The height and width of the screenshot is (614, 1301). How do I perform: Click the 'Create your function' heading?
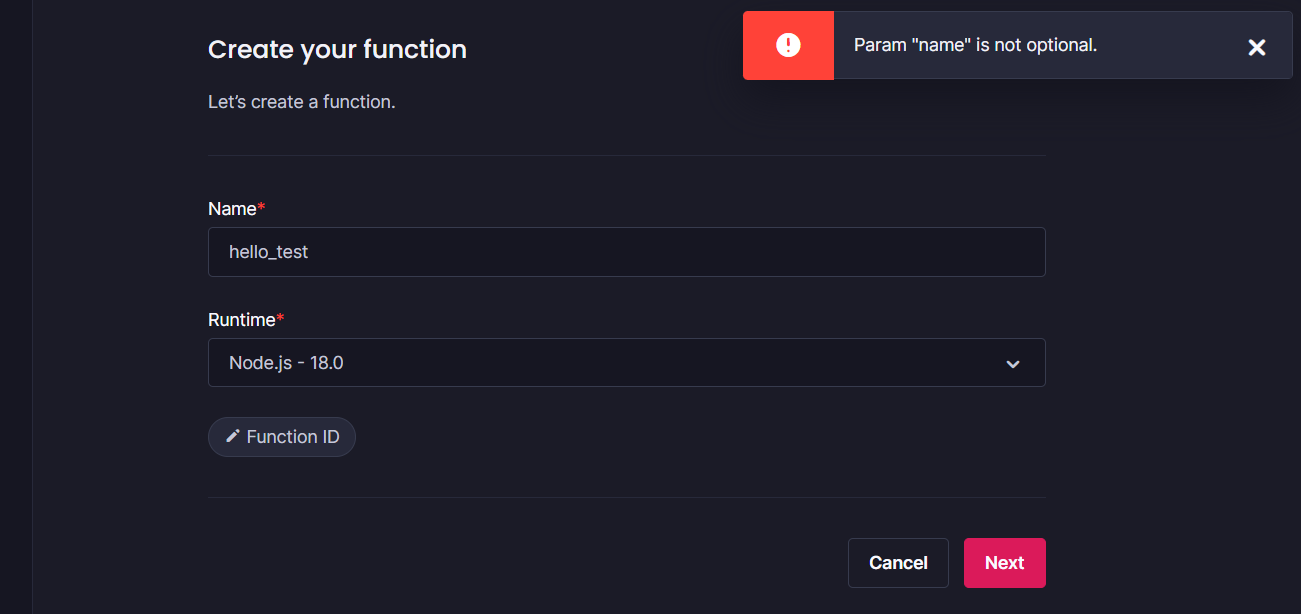click(337, 49)
